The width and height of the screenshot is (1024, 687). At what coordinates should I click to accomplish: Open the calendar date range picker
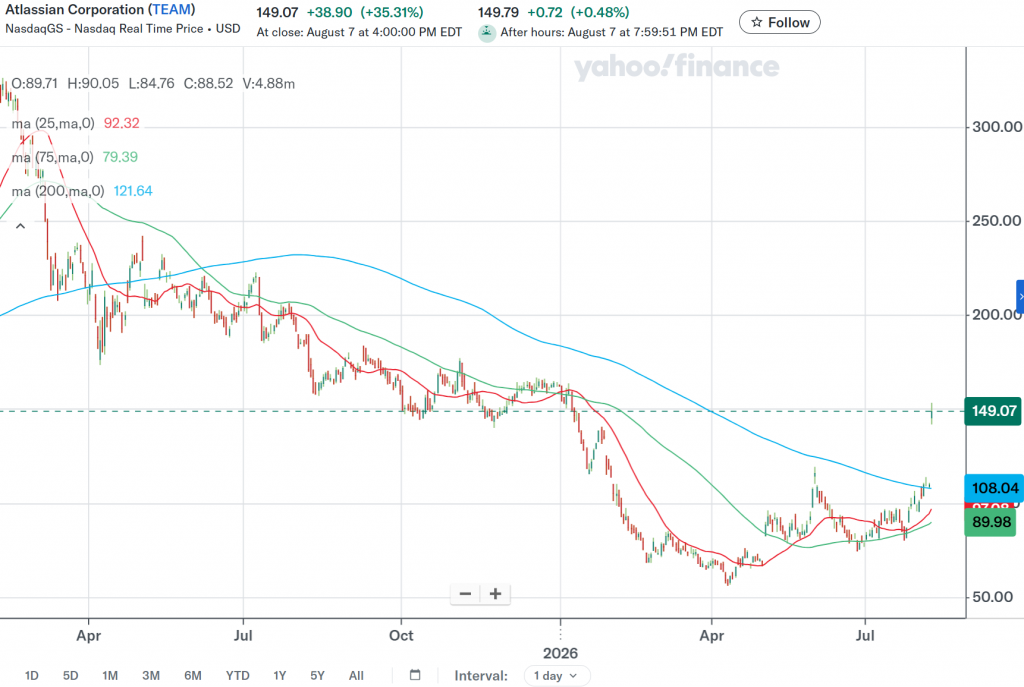[x=415, y=675]
